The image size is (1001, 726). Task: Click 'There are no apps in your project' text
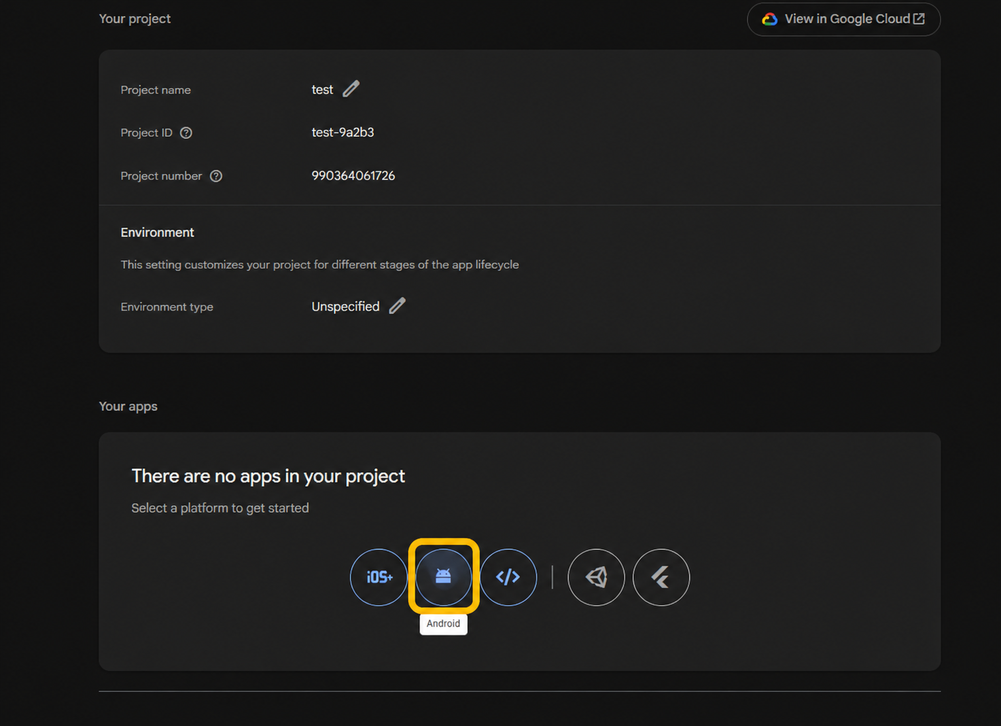(268, 476)
